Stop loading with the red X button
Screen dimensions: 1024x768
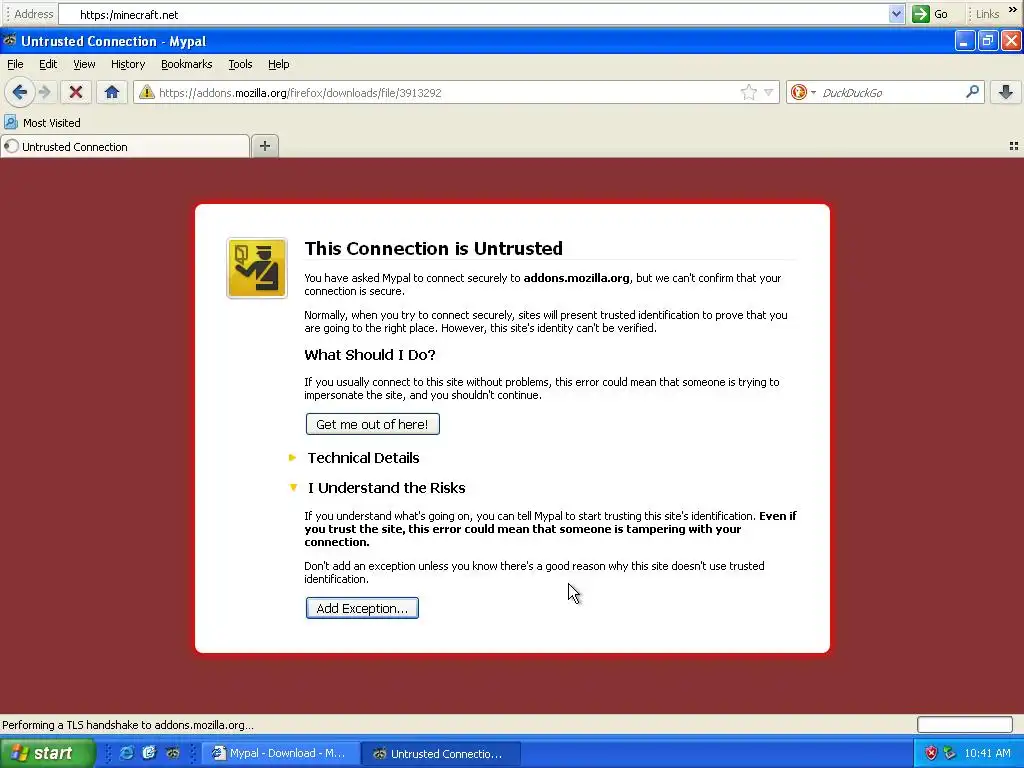[76, 92]
